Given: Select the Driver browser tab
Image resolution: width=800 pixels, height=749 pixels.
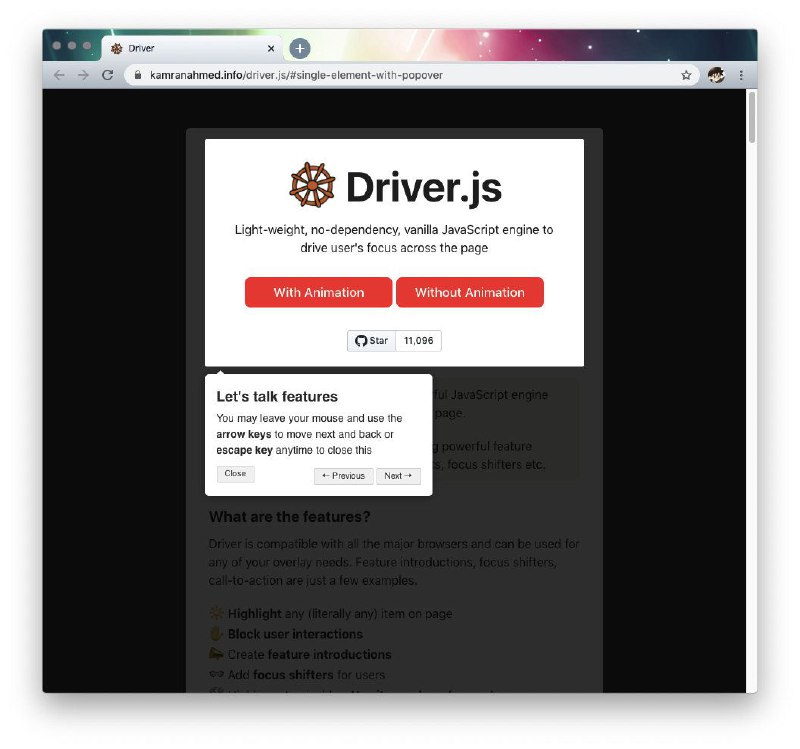Looking at the screenshot, I should pos(191,48).
